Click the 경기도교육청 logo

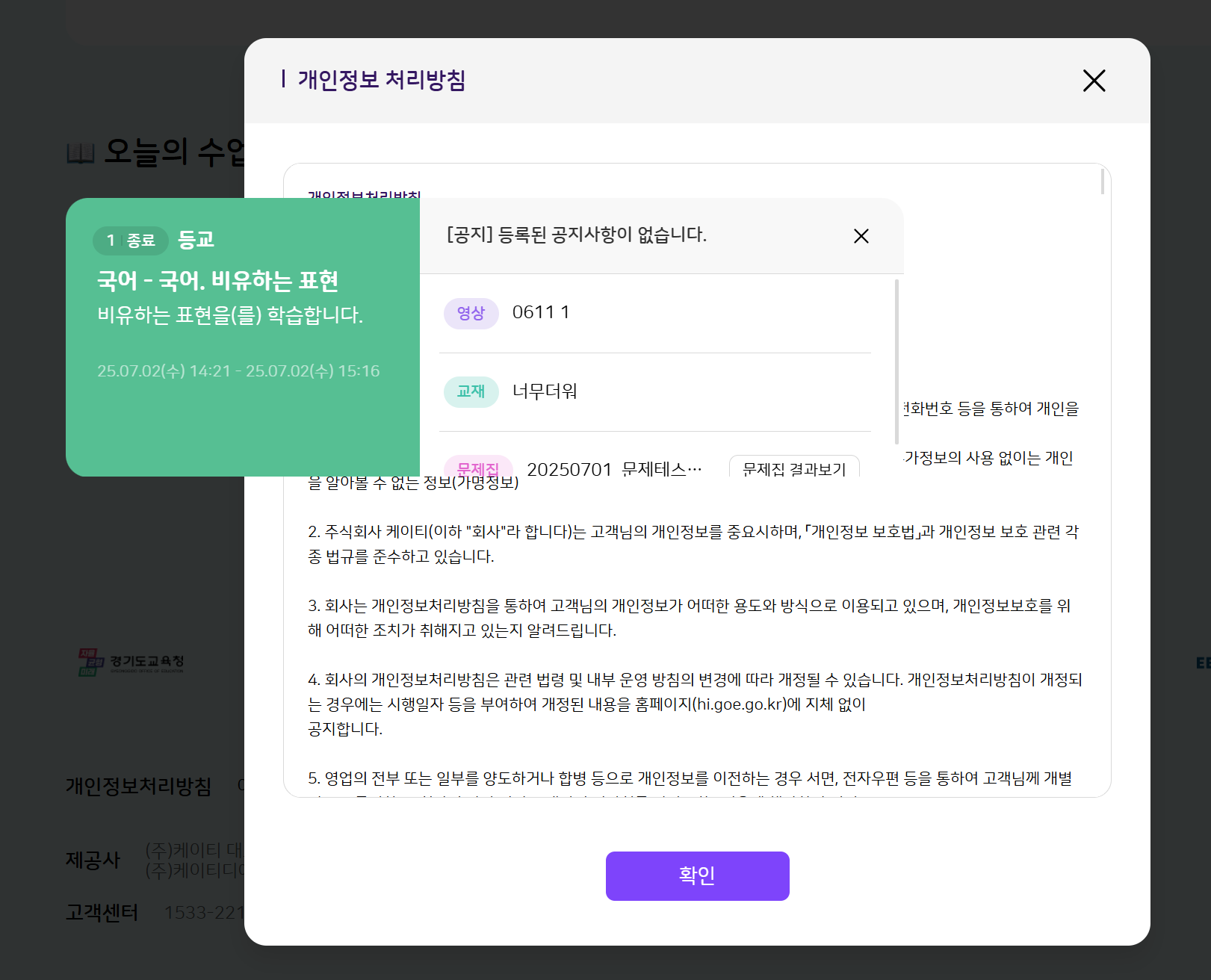[131, 662]
